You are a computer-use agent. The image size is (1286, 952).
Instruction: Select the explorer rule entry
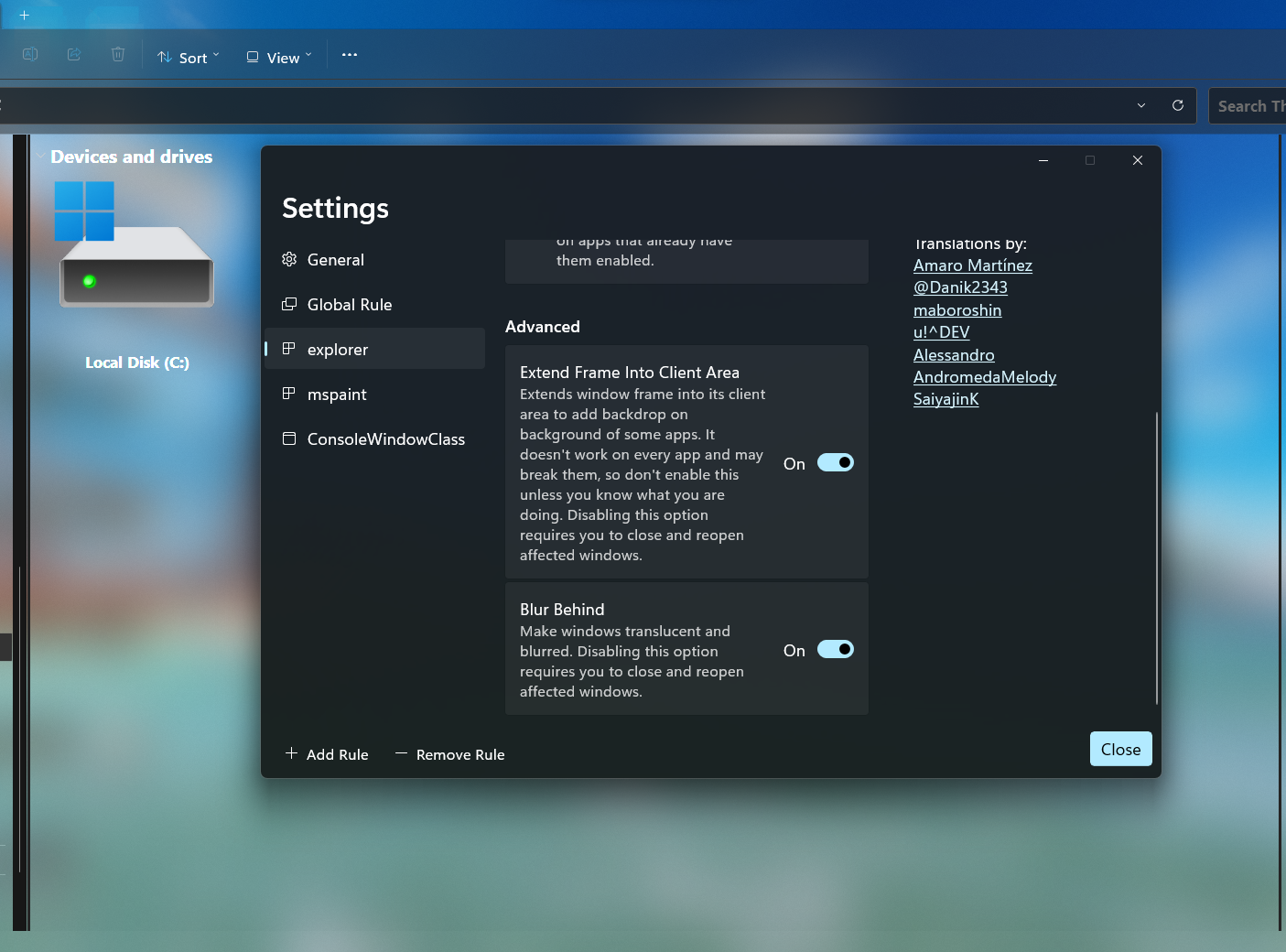click(x=338, y=349)
